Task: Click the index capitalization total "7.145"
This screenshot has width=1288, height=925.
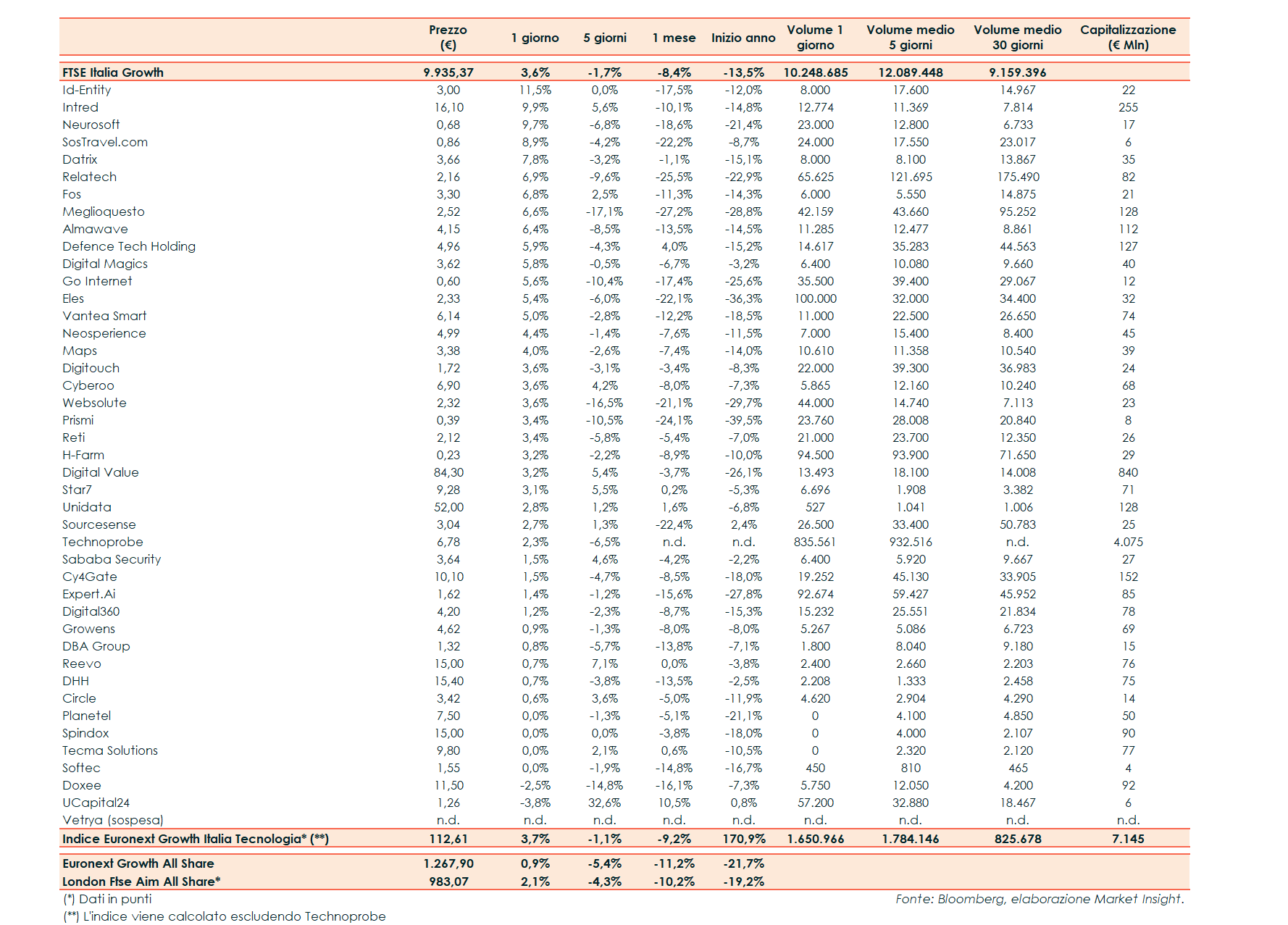Action: click(1129, 839)
